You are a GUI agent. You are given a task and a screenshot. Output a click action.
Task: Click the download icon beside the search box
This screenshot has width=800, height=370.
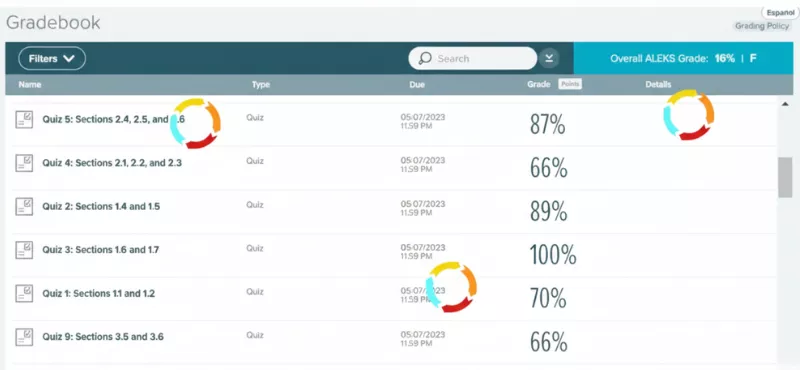tap(549, 58)
